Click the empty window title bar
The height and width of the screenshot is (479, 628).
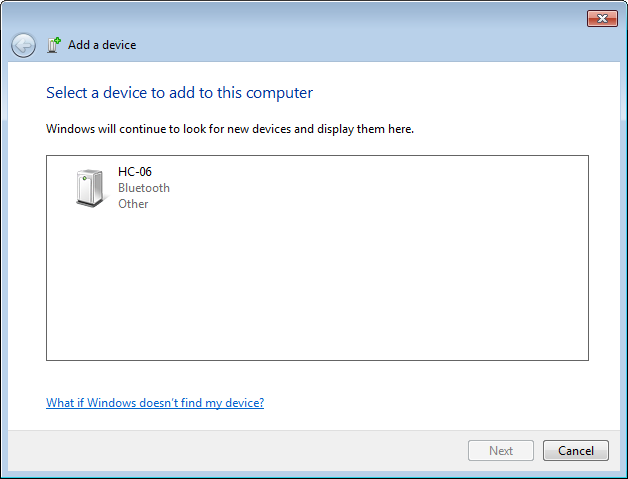300,16
